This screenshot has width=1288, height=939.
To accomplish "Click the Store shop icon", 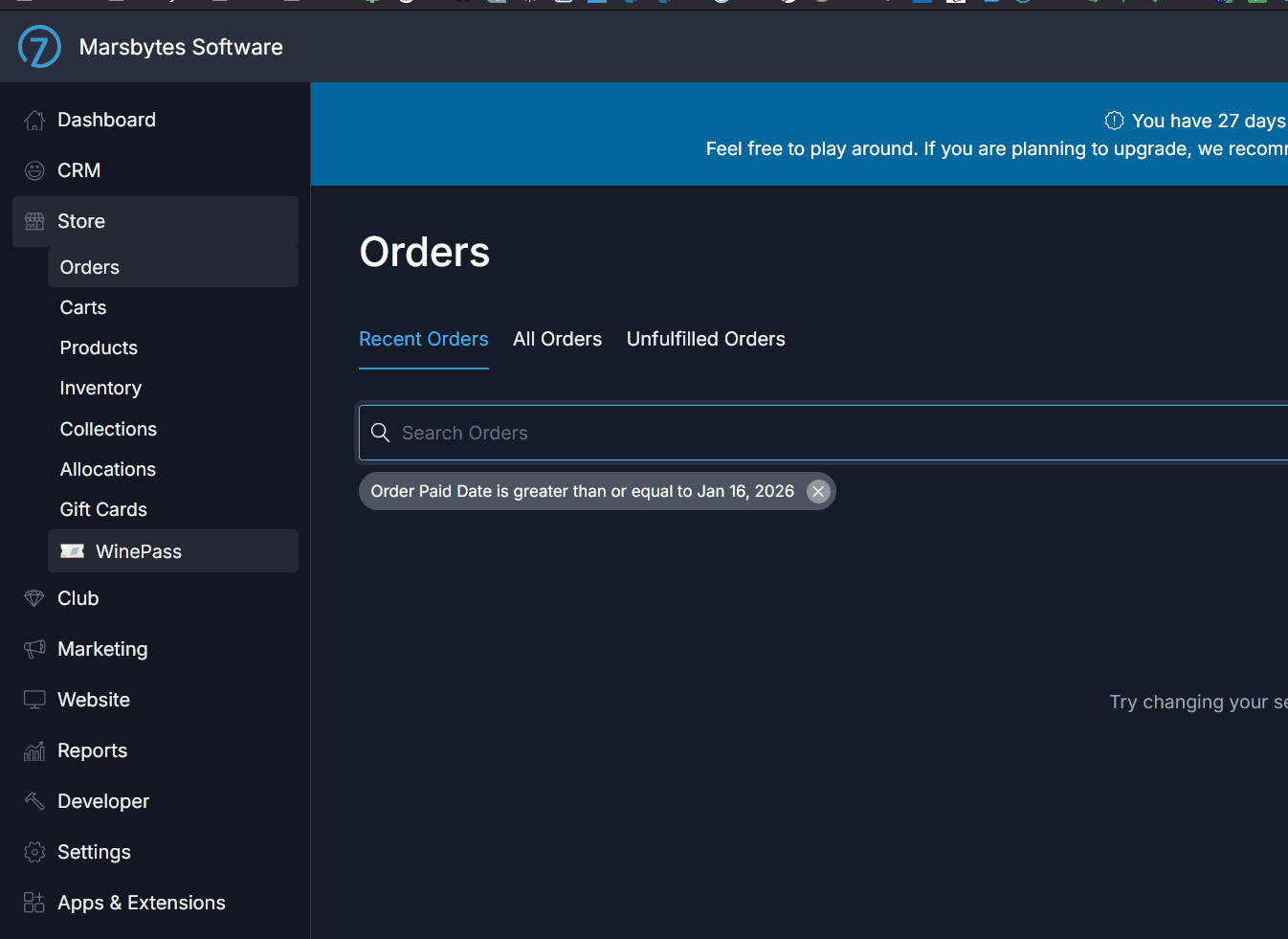I will [x=34, y=221].
